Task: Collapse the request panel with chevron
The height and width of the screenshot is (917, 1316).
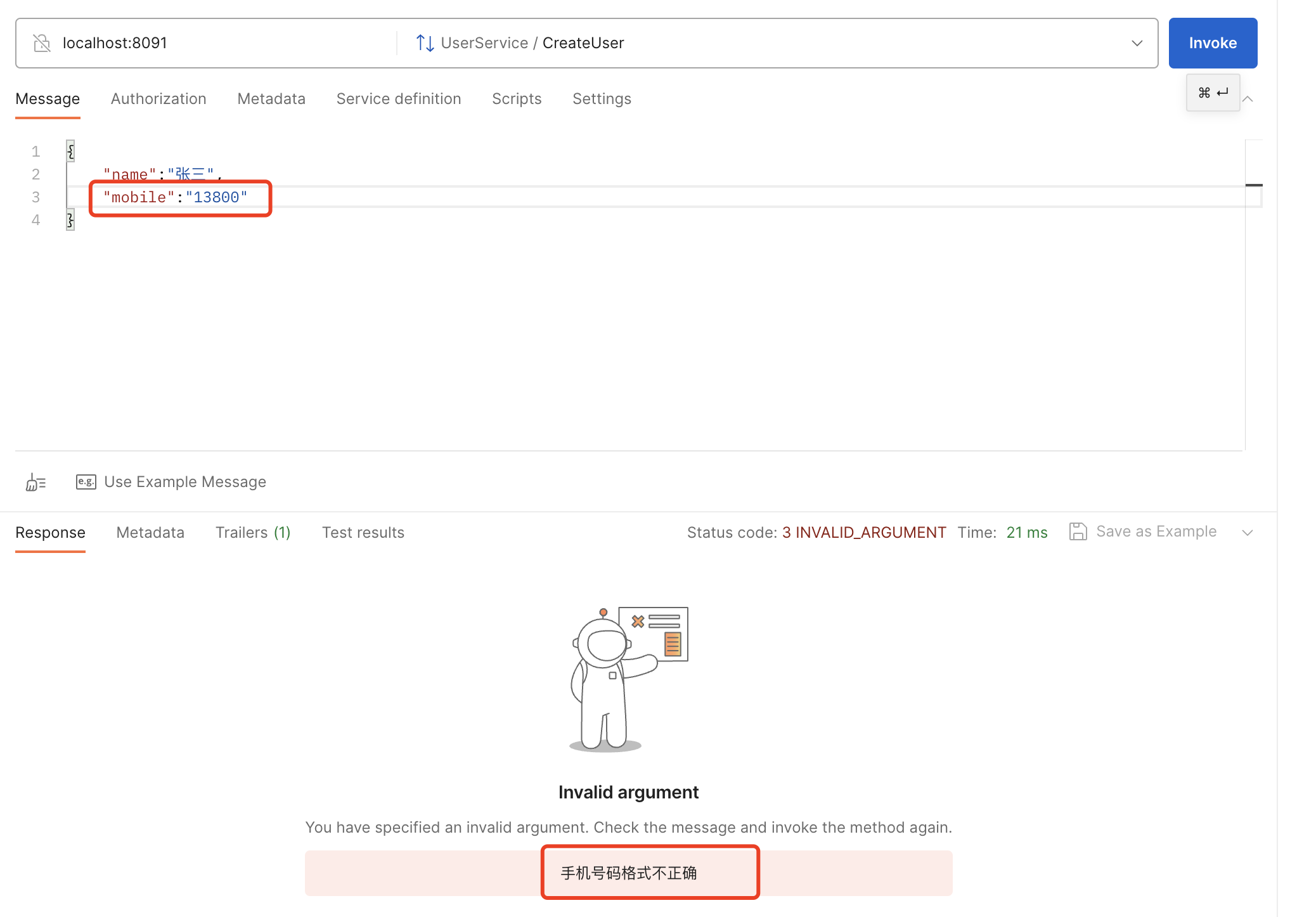Action: tap(1248, 99)
